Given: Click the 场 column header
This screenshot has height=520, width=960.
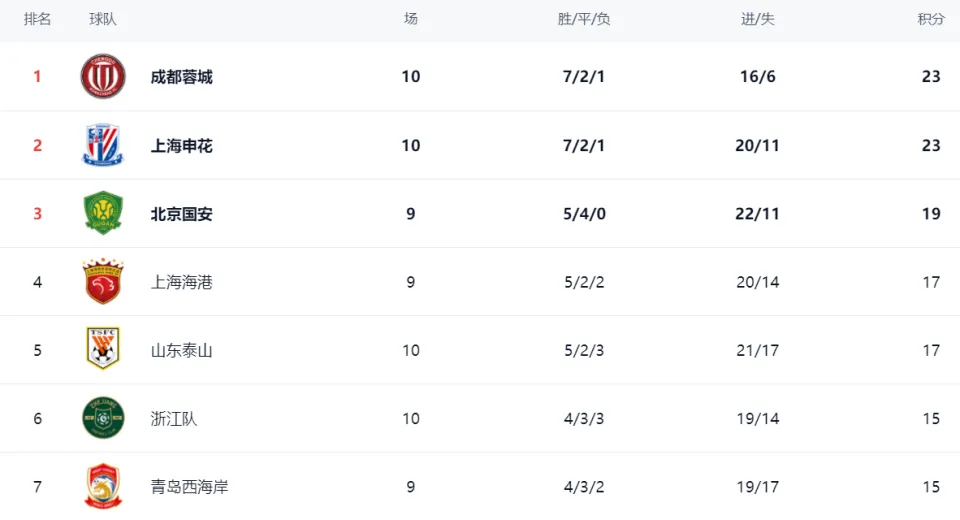Looking at the screenshot, I should [411, 20].
